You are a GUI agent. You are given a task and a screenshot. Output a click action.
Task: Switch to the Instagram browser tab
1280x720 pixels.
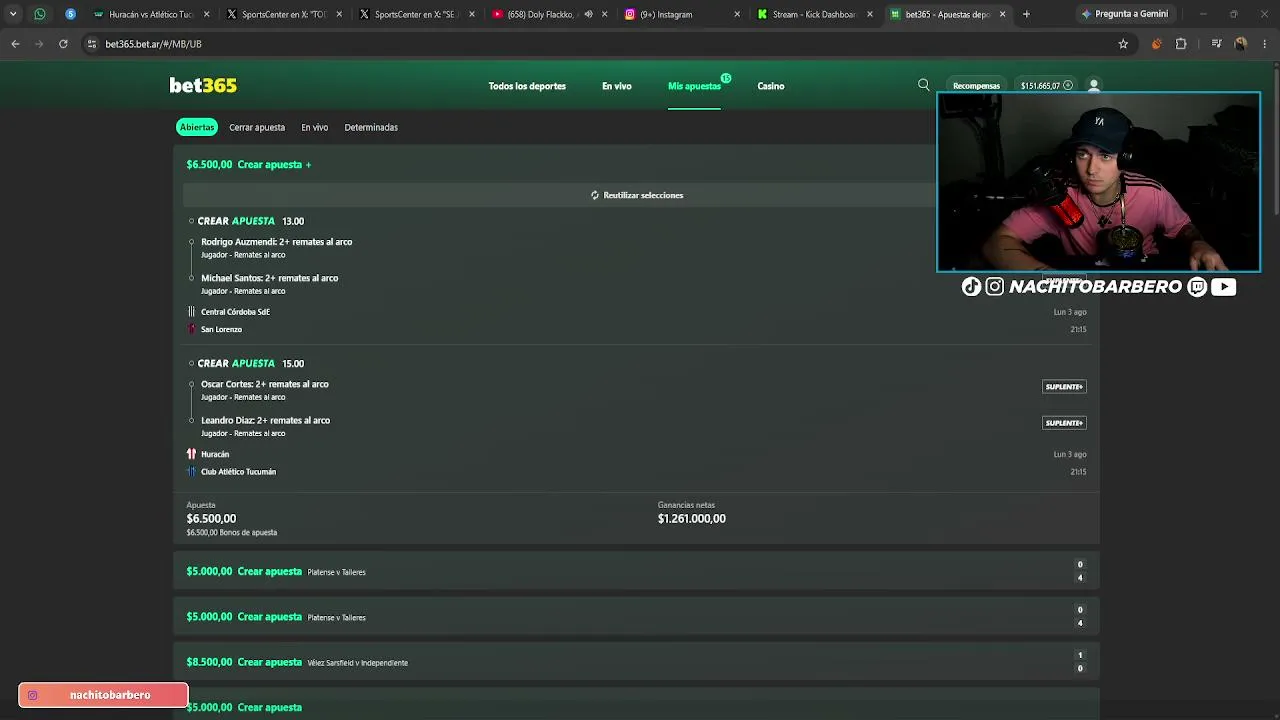pos(682,14)
